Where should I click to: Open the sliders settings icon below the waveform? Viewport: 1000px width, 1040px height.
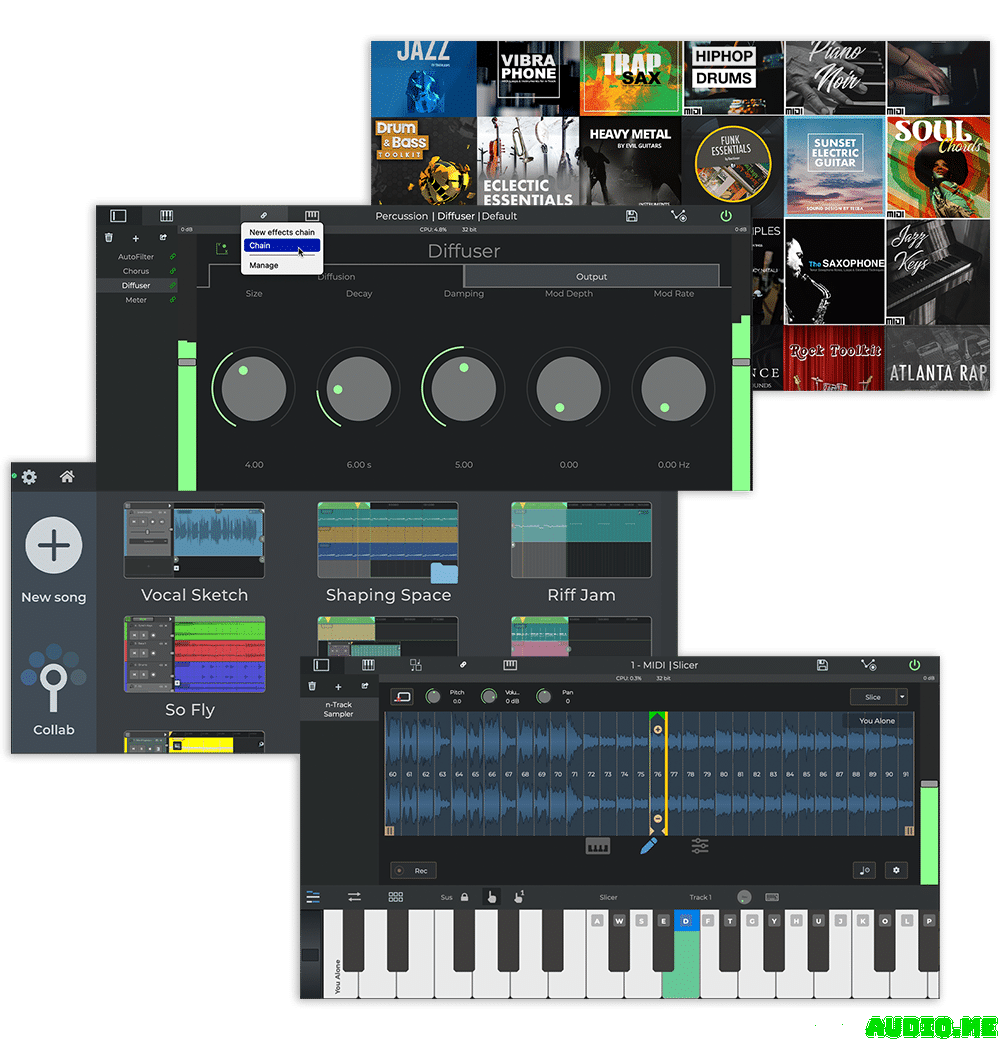[700, 846]
